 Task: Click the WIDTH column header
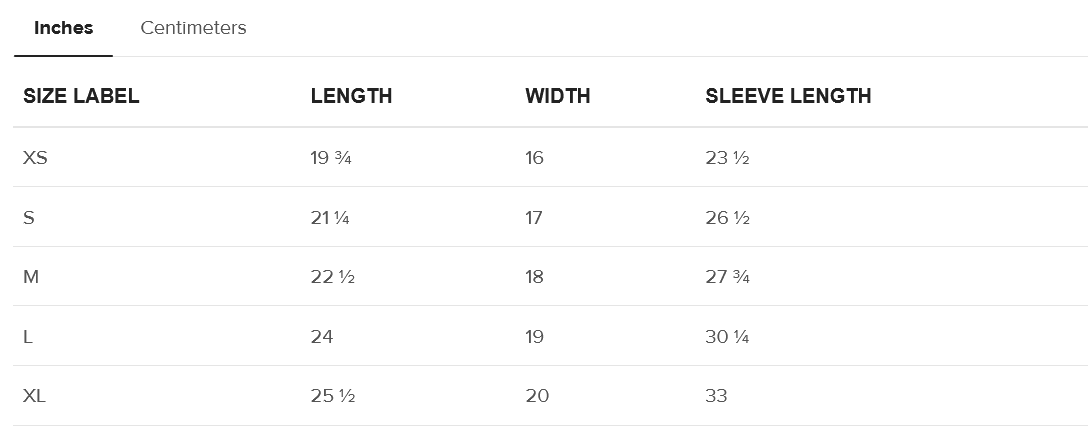pyautogui.click(x=557, y=96)
